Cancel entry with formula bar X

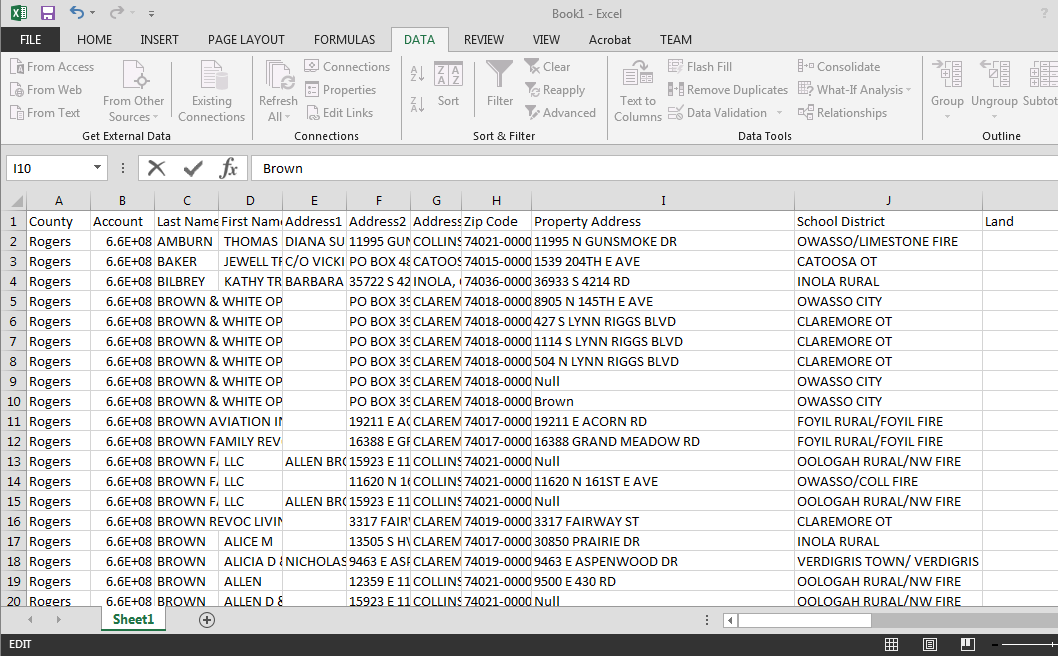tap(157, 168)
